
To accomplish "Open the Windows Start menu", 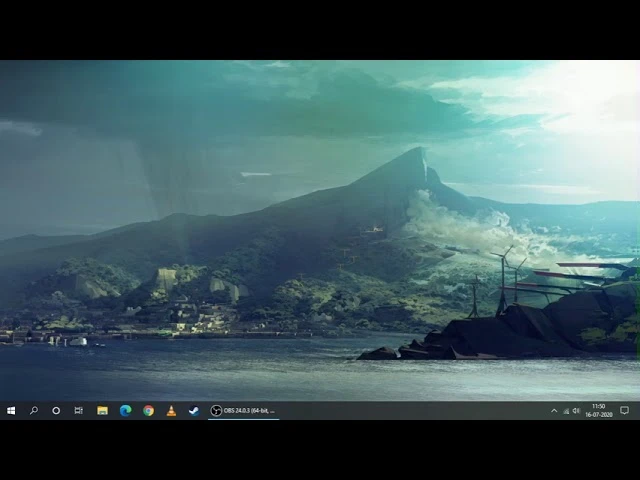I will click(x=11, y=411).
